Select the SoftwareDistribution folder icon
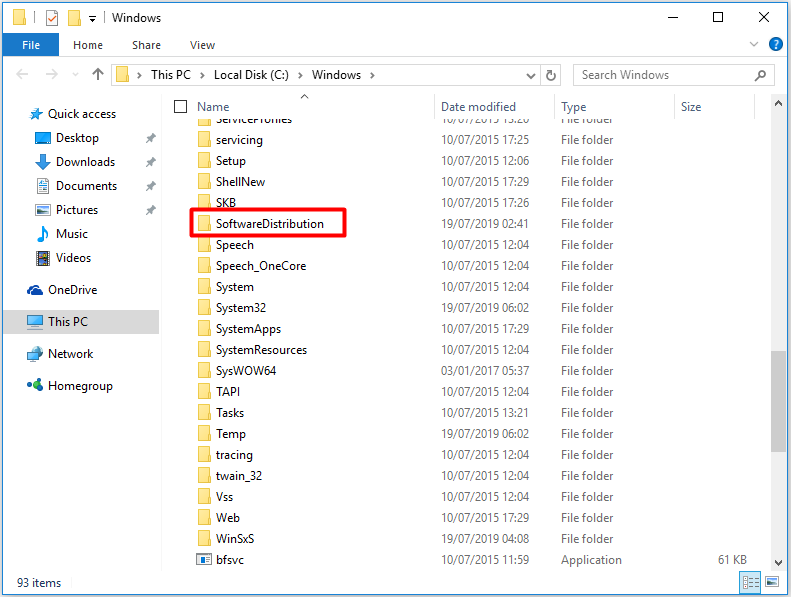Image resolution: width=791 pixels, height=597 pixels. click(x=204, y=223)
